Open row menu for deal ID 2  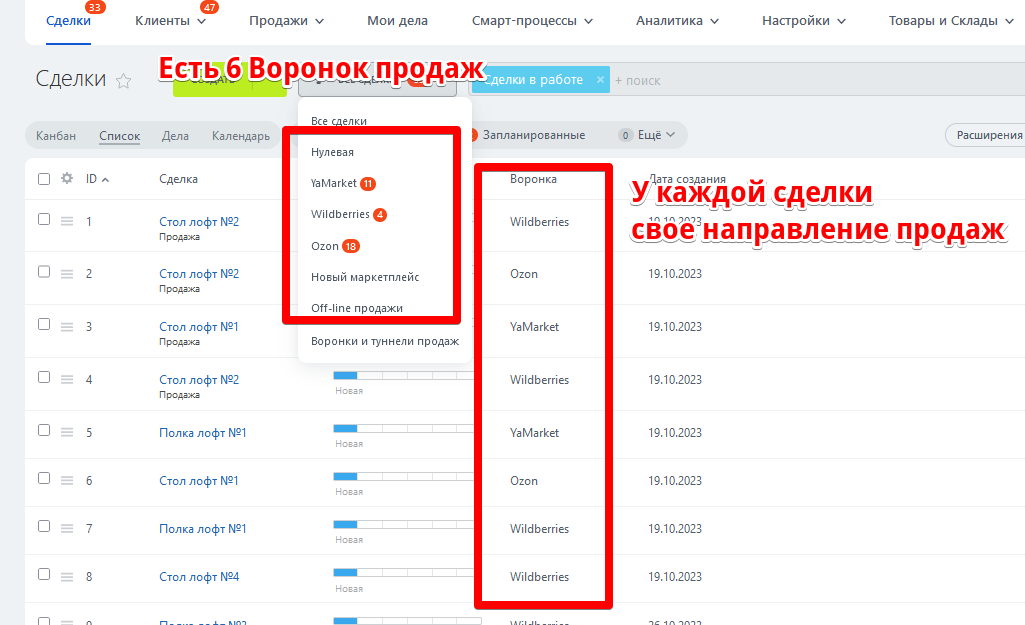67,274
